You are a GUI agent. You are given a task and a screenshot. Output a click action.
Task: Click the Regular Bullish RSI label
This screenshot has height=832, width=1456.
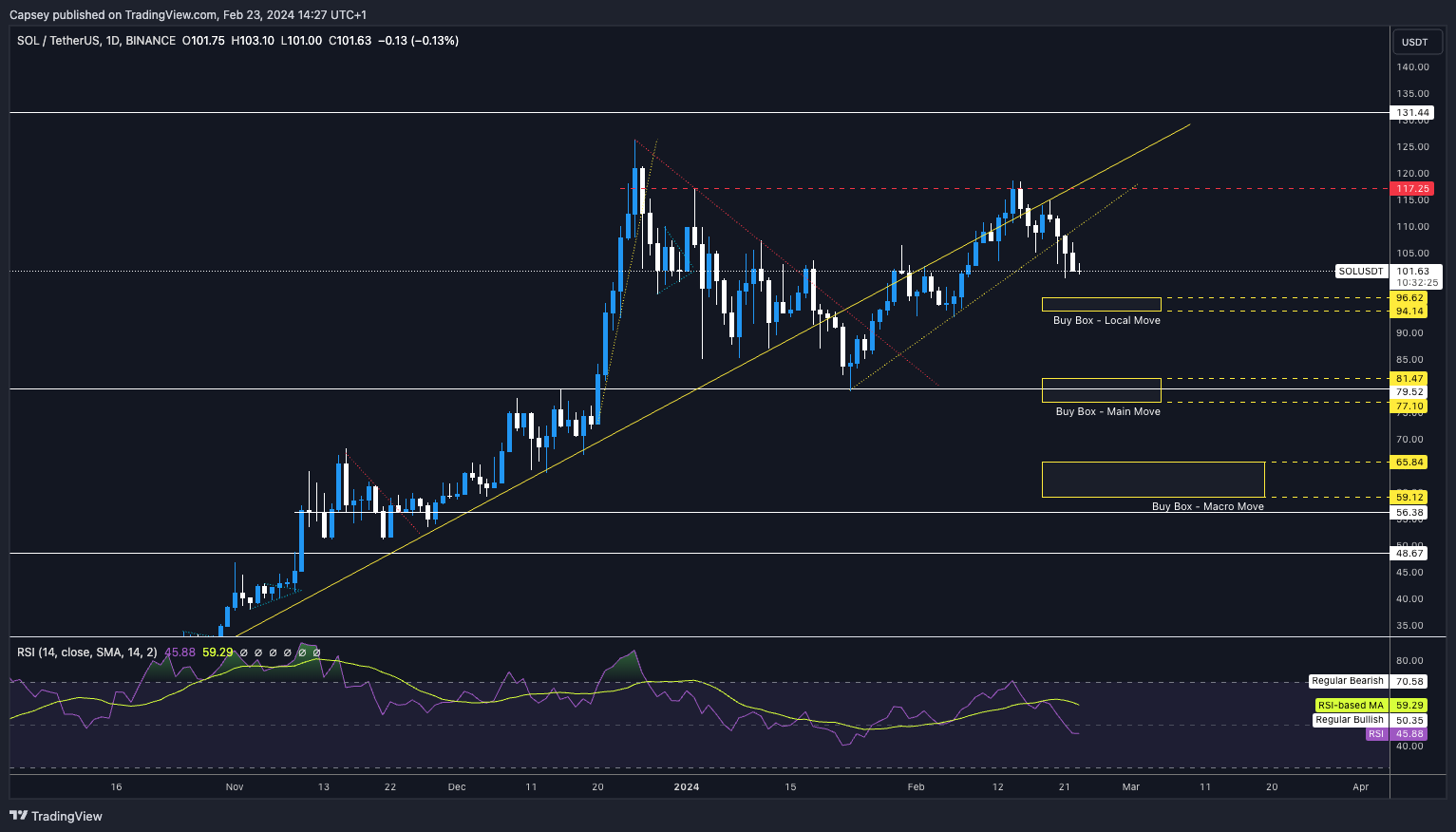pyautogui.click(x=1349, y=720)
